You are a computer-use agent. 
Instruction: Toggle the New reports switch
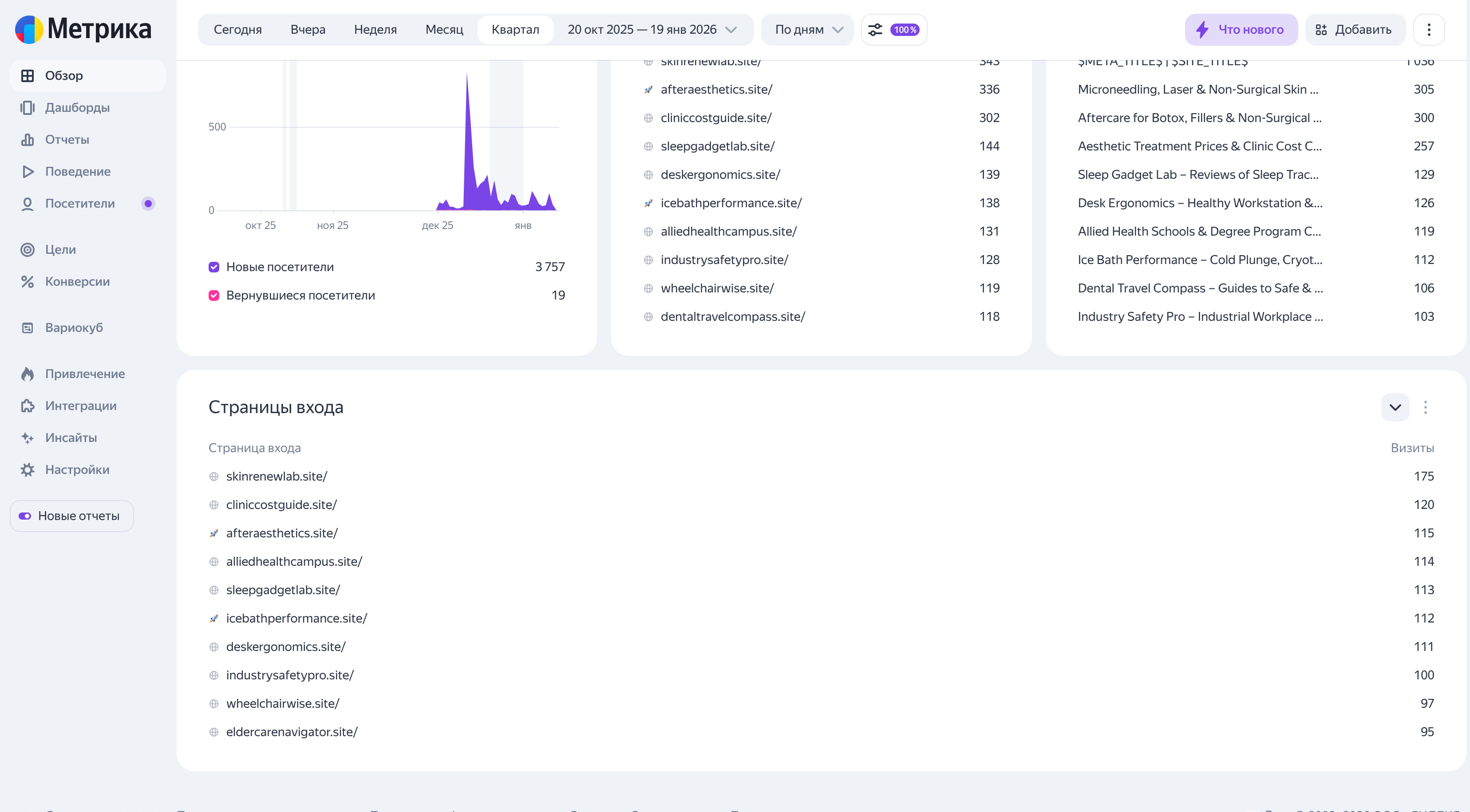pyautogui.click(x=25, y=516)
